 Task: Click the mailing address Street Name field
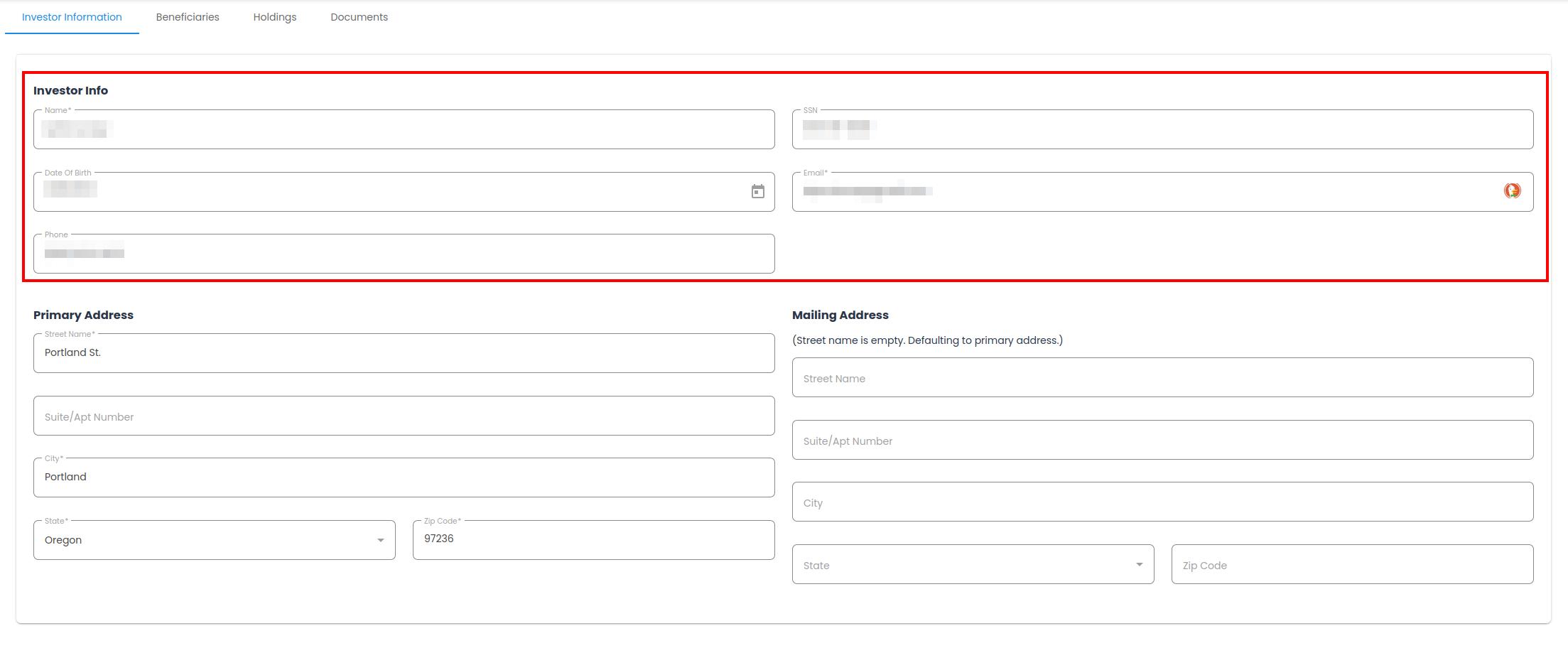click(1162, 378)
